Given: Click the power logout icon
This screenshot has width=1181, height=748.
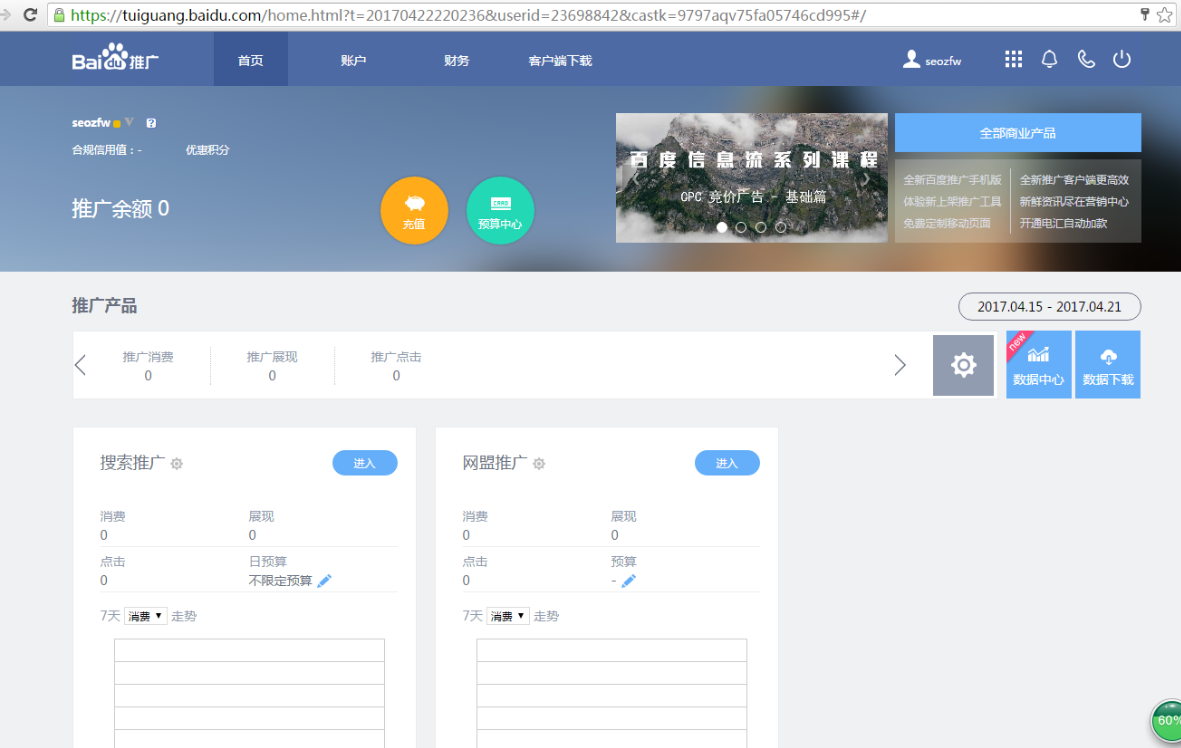Looking at the screenshot, I should point(1122,60).
